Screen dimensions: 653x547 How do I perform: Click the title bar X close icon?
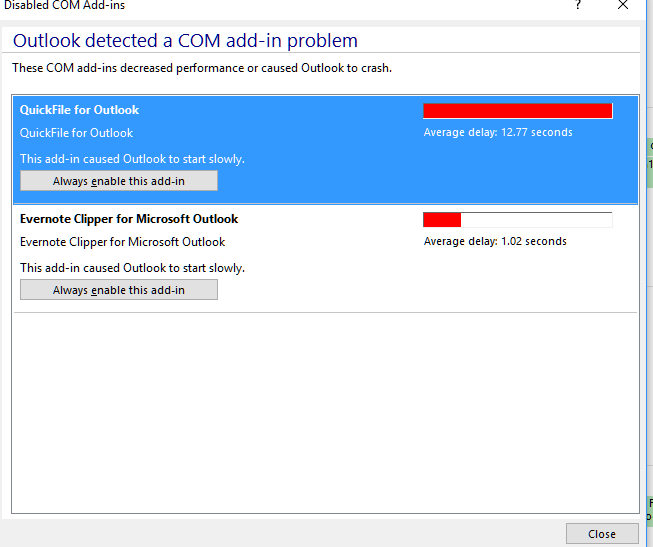[623, 5]
